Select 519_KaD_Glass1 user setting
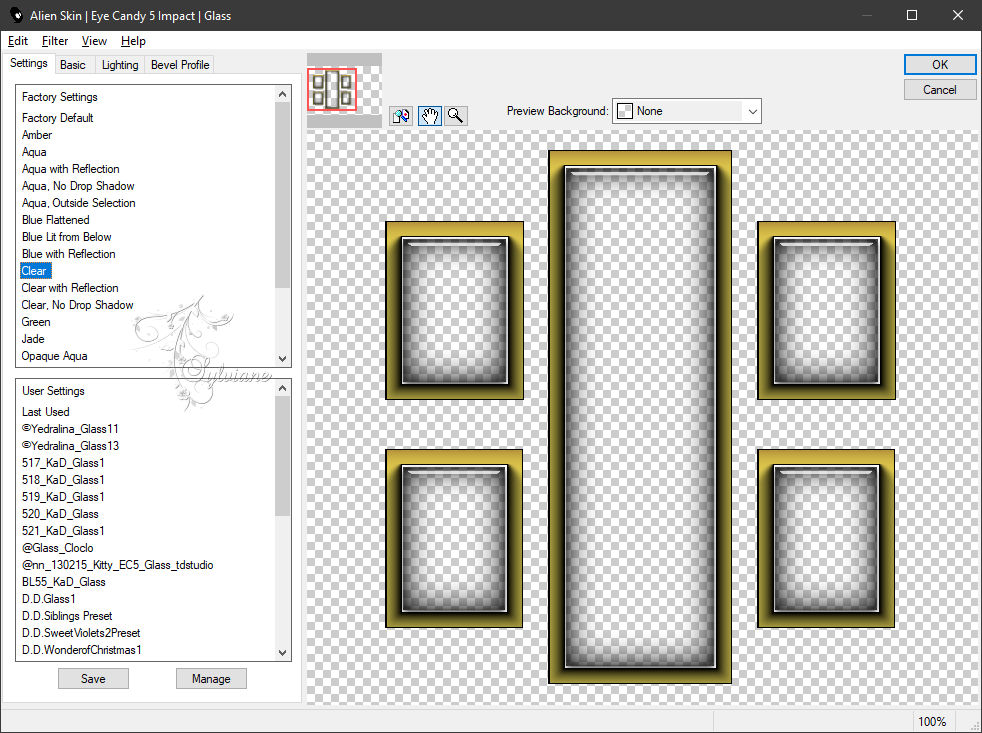This screenshot has width=982, height=733. point(63,496)
